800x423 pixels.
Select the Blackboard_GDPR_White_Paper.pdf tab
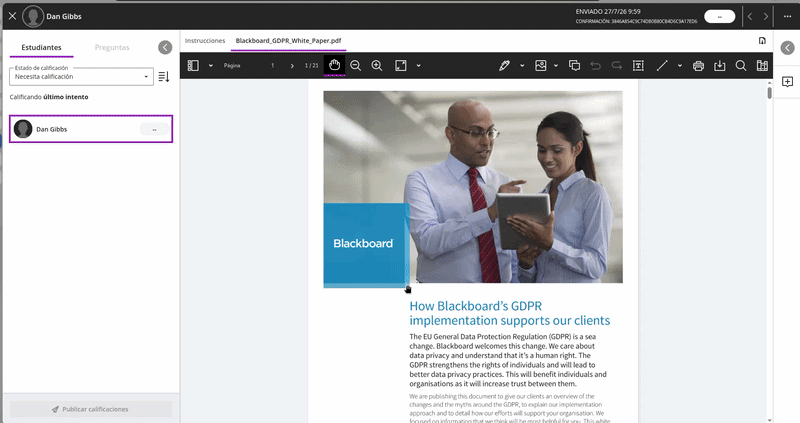[x=288, y=41]
